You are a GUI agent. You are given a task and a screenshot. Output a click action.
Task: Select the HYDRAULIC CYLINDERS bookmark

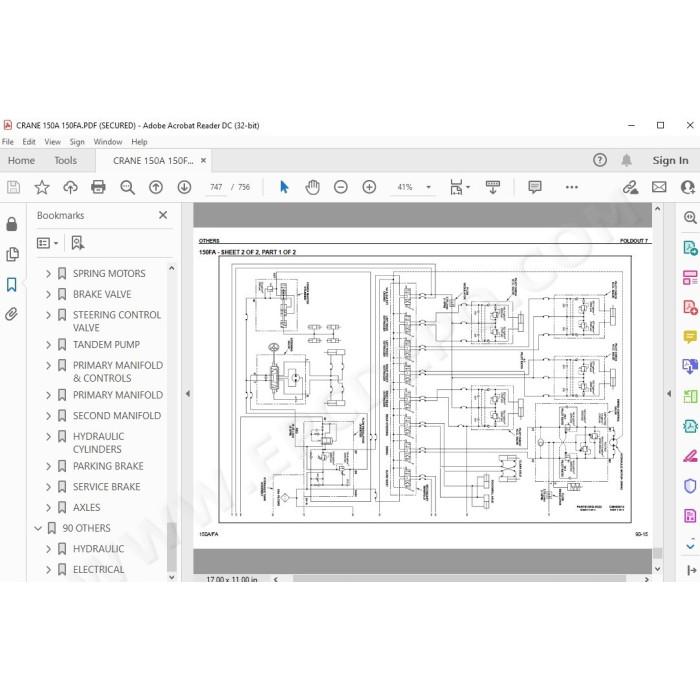[x=99, y=442]
